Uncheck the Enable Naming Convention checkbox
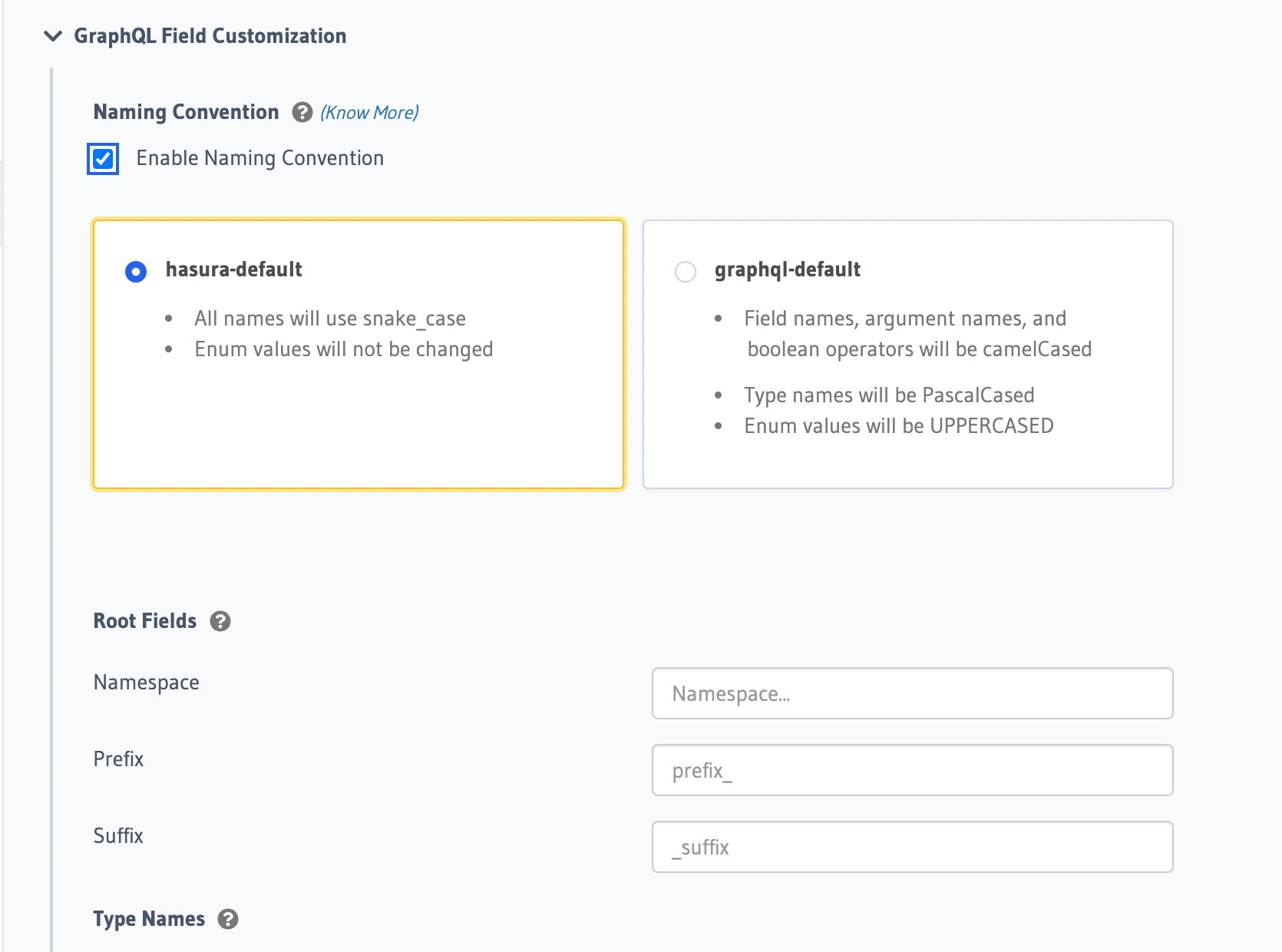1282x952 pixels. (103, 159)
